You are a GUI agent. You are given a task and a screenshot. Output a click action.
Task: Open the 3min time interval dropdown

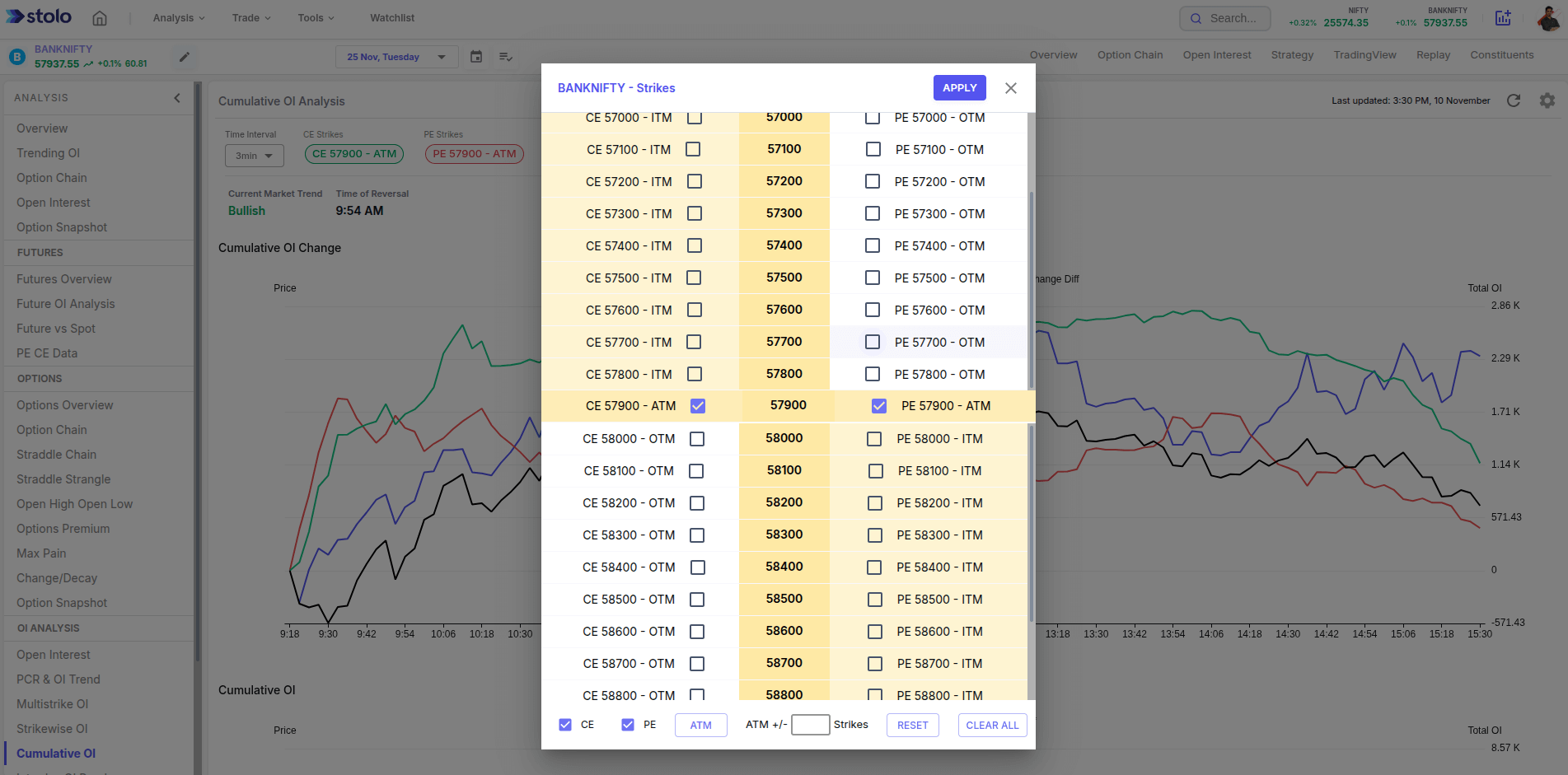[254, 155]
